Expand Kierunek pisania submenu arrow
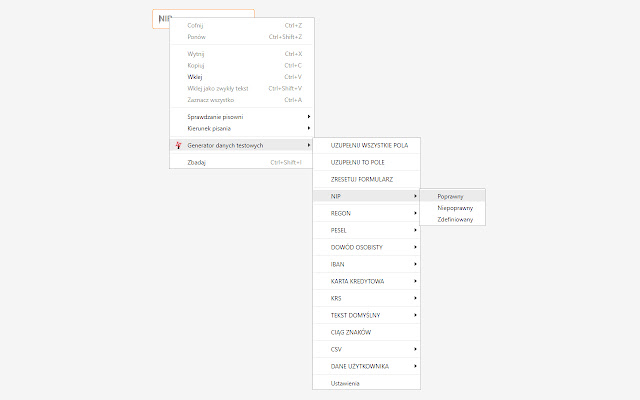 point(309,128)
